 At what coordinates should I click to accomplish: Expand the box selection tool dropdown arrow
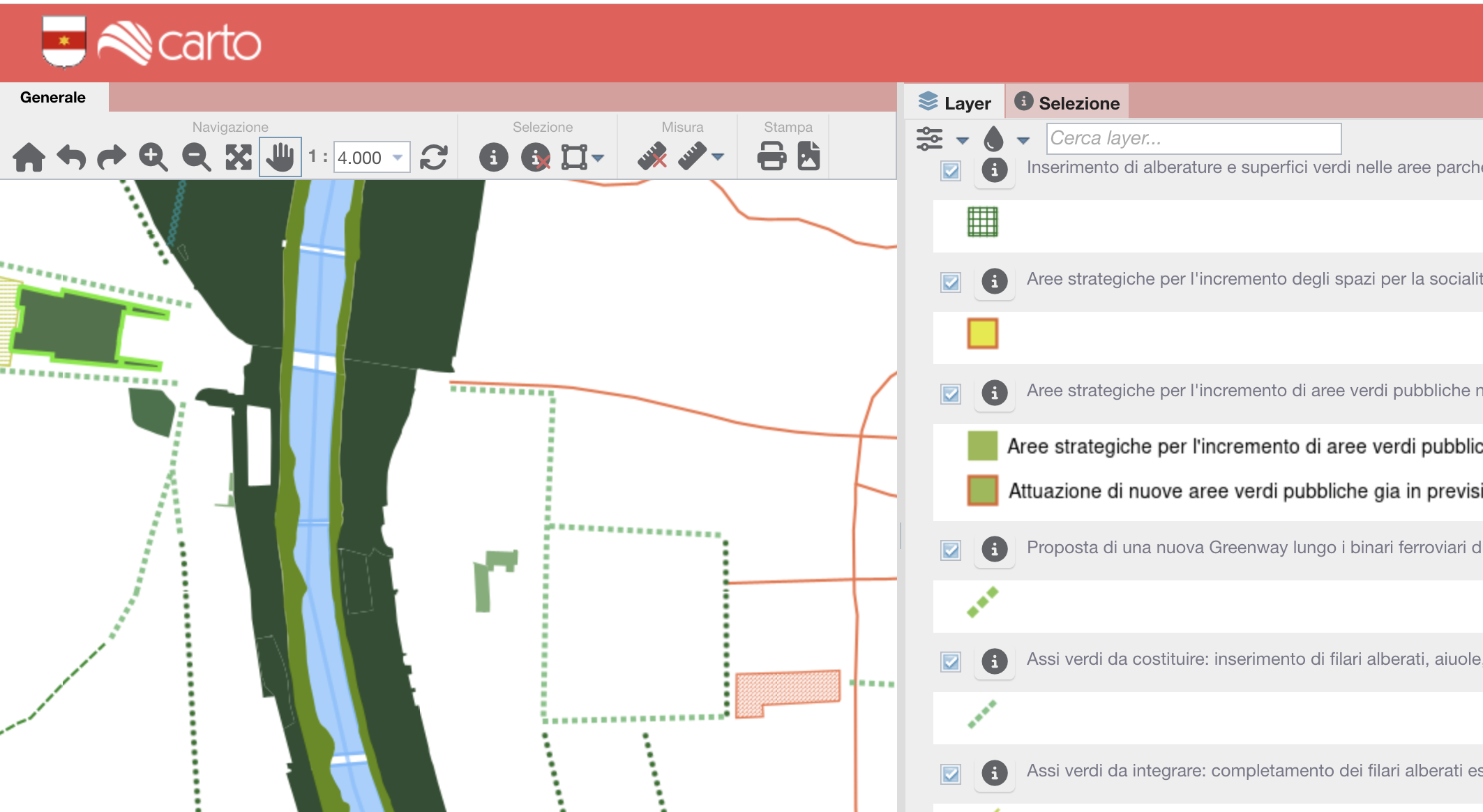tap(599, 158)
